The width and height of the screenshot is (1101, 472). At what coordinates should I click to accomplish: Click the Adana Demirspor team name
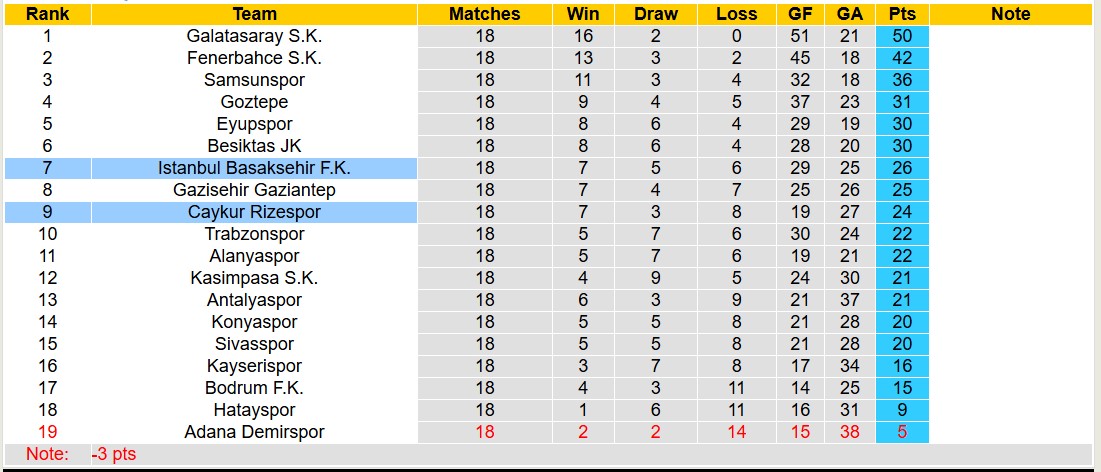coord(254,432)
